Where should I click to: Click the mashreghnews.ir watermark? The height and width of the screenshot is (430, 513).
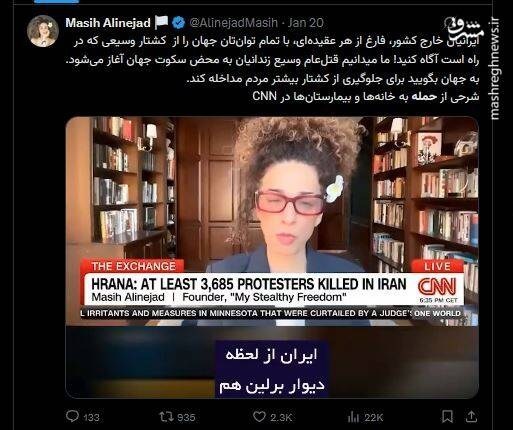[x=495, y=69]
